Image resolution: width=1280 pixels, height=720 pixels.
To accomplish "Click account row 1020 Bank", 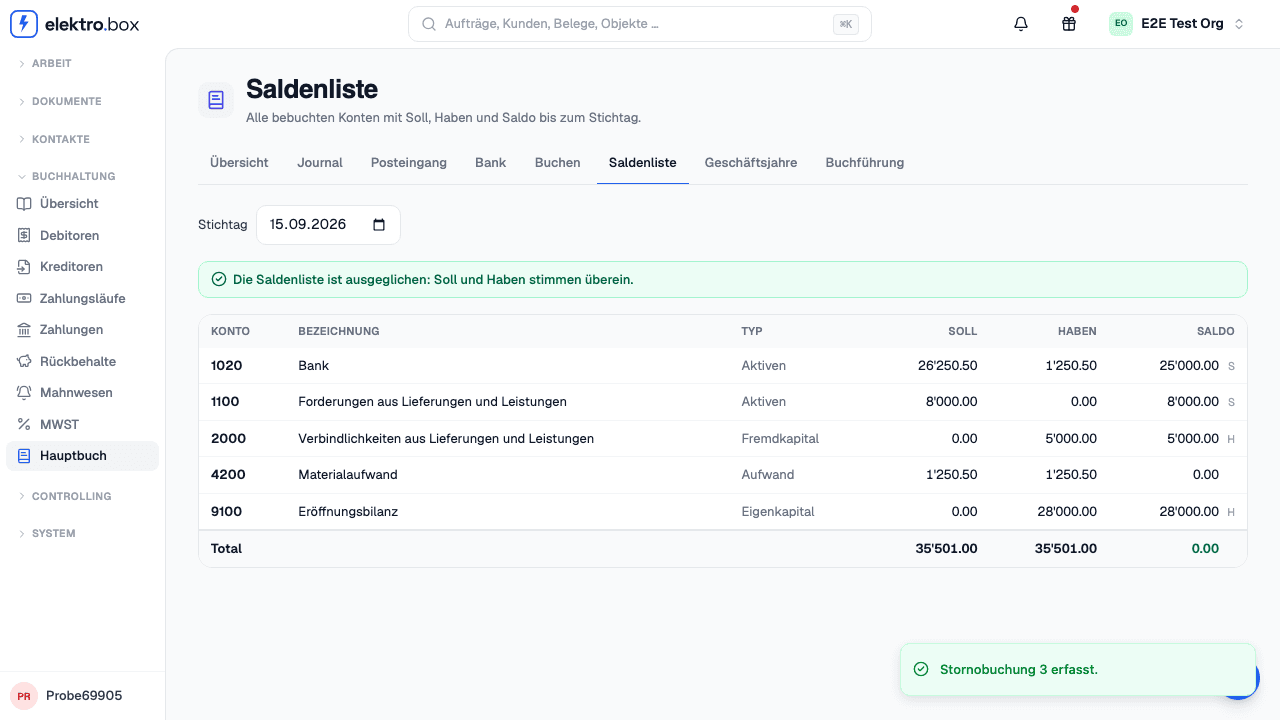I will tap(723, 366).
